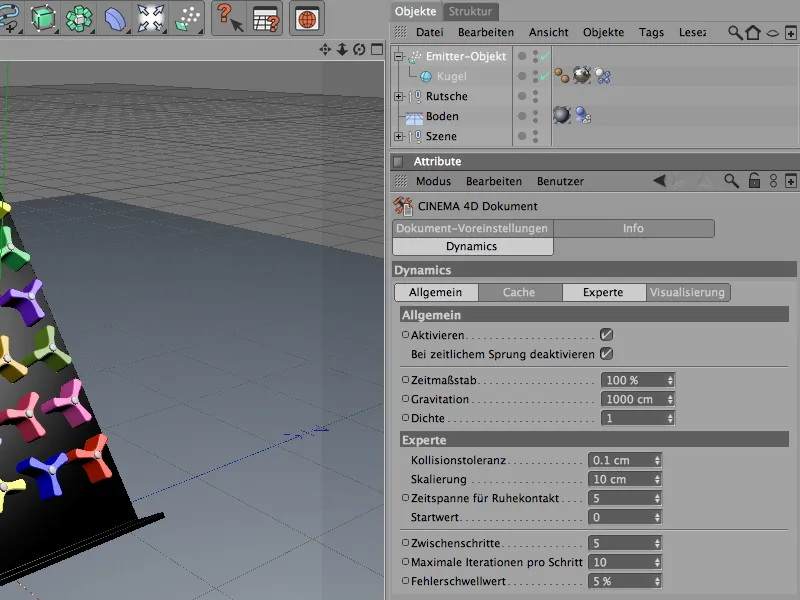
Task: Expand the Szene object hierarchy
Action: point(399,137)
